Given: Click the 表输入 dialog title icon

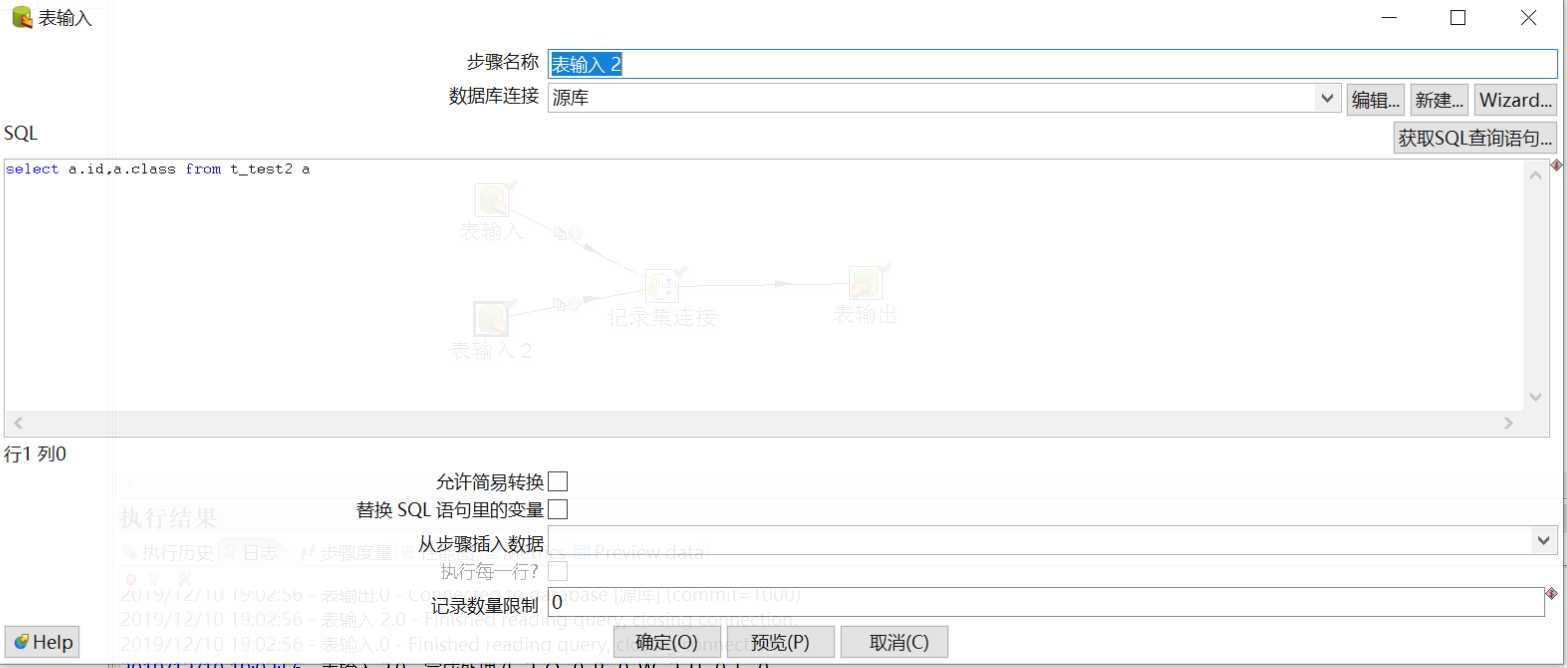Looking at the screenshot, I should pyautogui.click(x=22, y=18).
